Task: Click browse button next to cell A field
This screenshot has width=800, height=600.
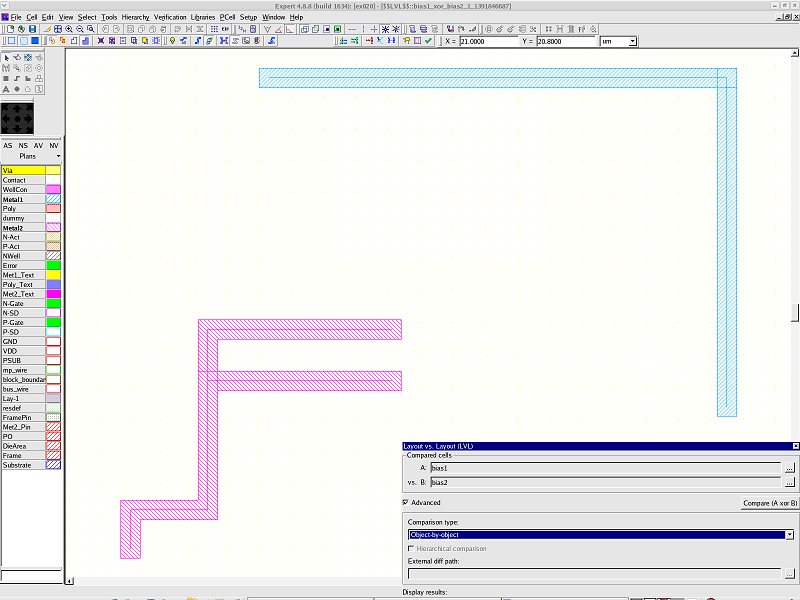Action: [x=789, y=468]
